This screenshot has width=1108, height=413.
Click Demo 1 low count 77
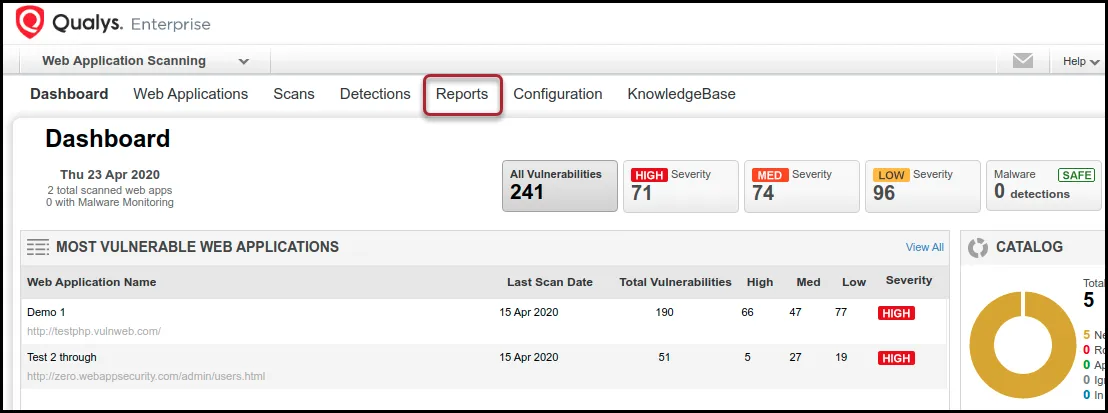click(x=841, y=312)
